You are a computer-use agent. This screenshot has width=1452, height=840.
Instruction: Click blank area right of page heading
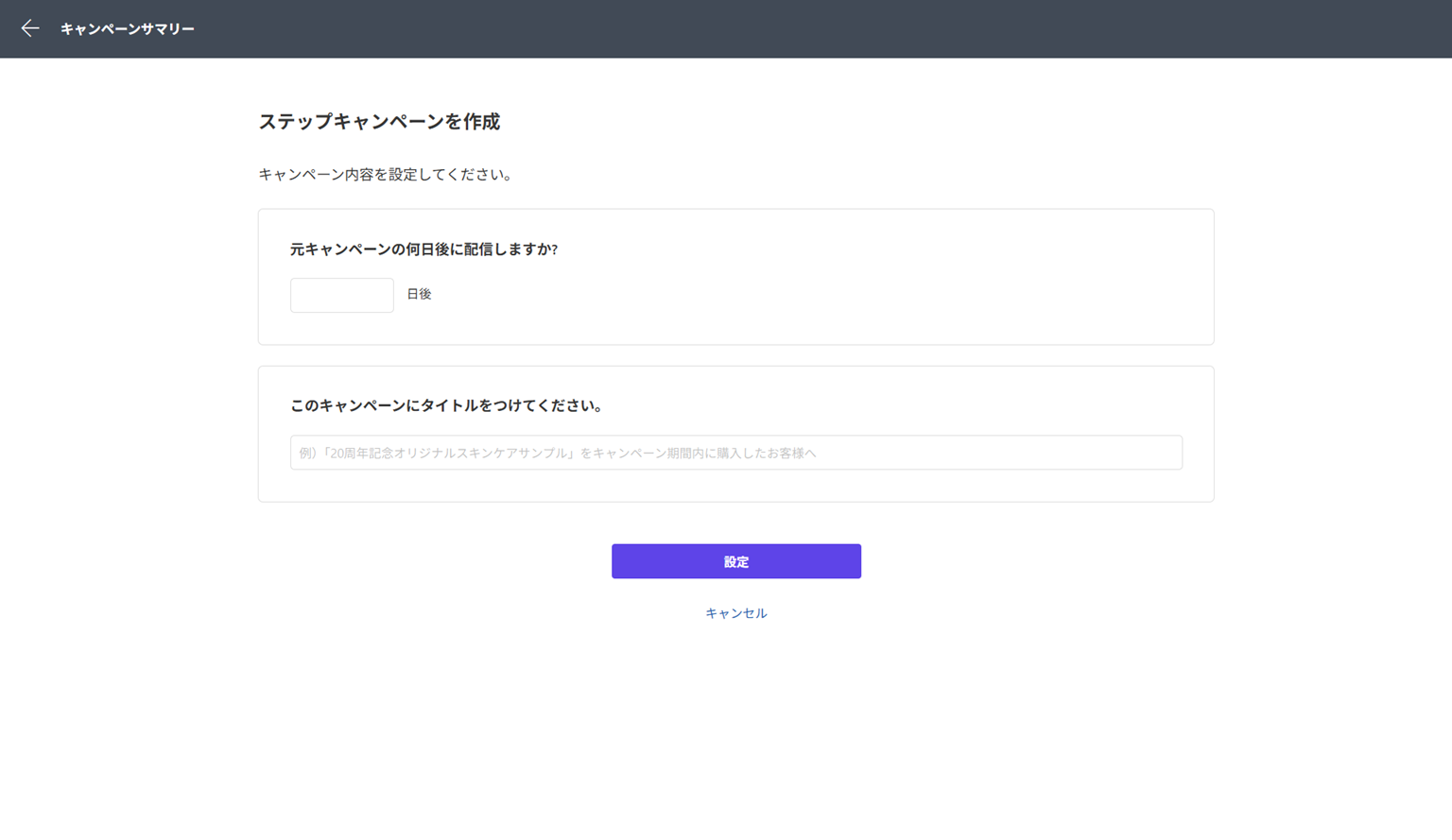pyautogui.click(x=851, y=122)
